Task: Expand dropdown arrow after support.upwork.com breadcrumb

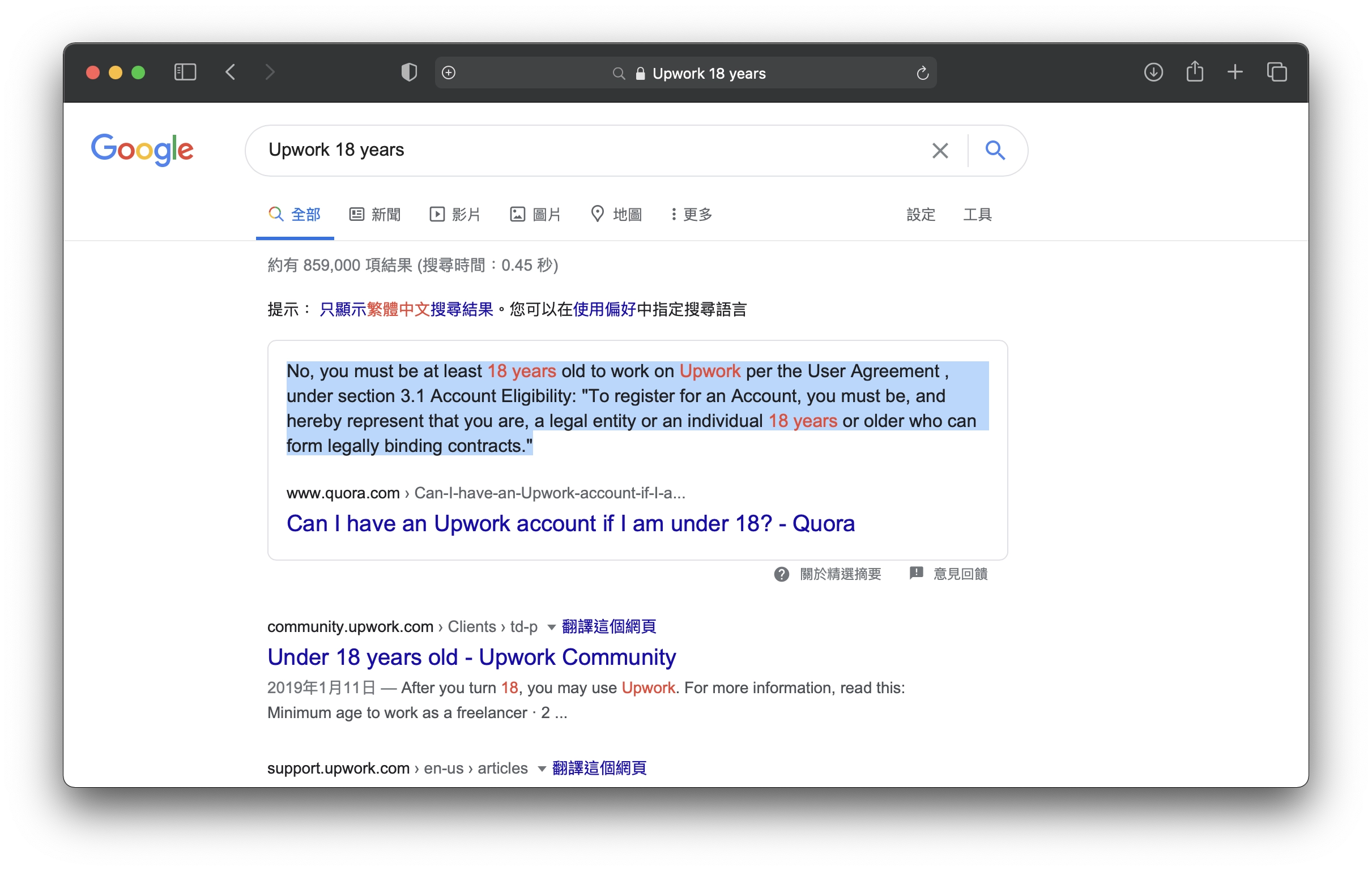Action: [x=542, y=770]
